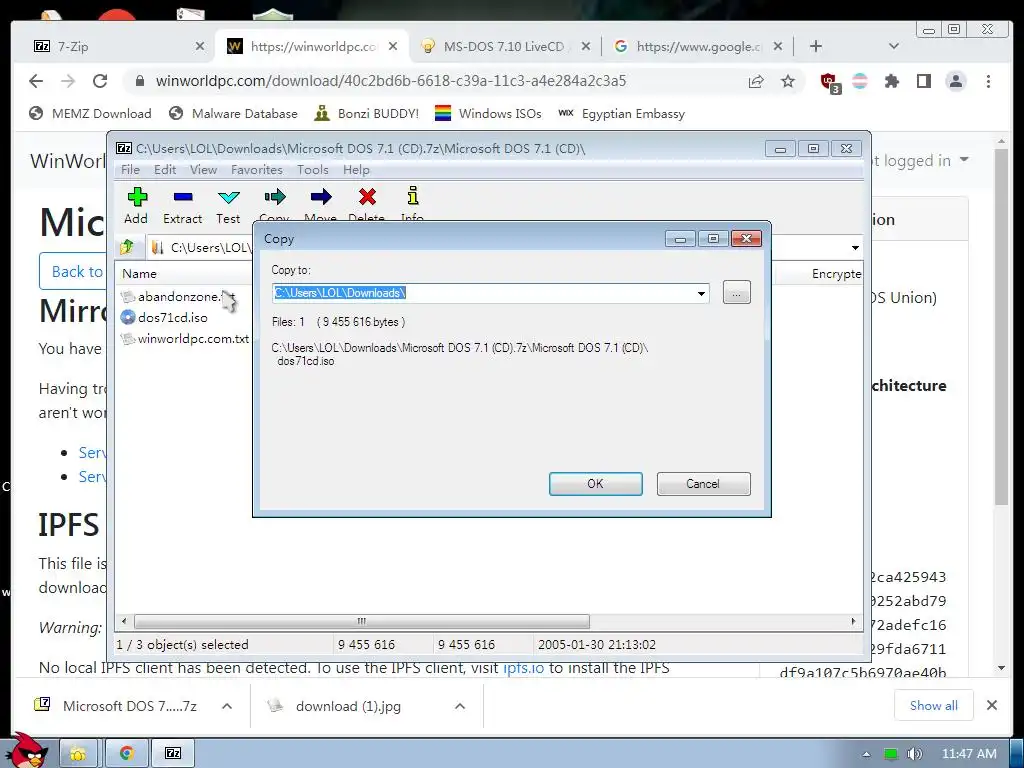
Task: Click the Info toolbar icon
Action: coord(413,204)
